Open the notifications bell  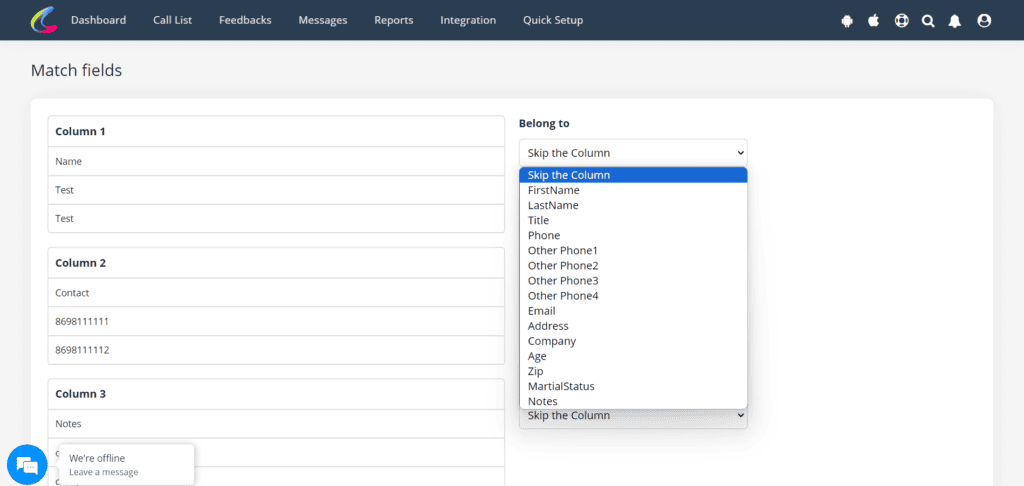pyautogui.click(x=955, y=21)
